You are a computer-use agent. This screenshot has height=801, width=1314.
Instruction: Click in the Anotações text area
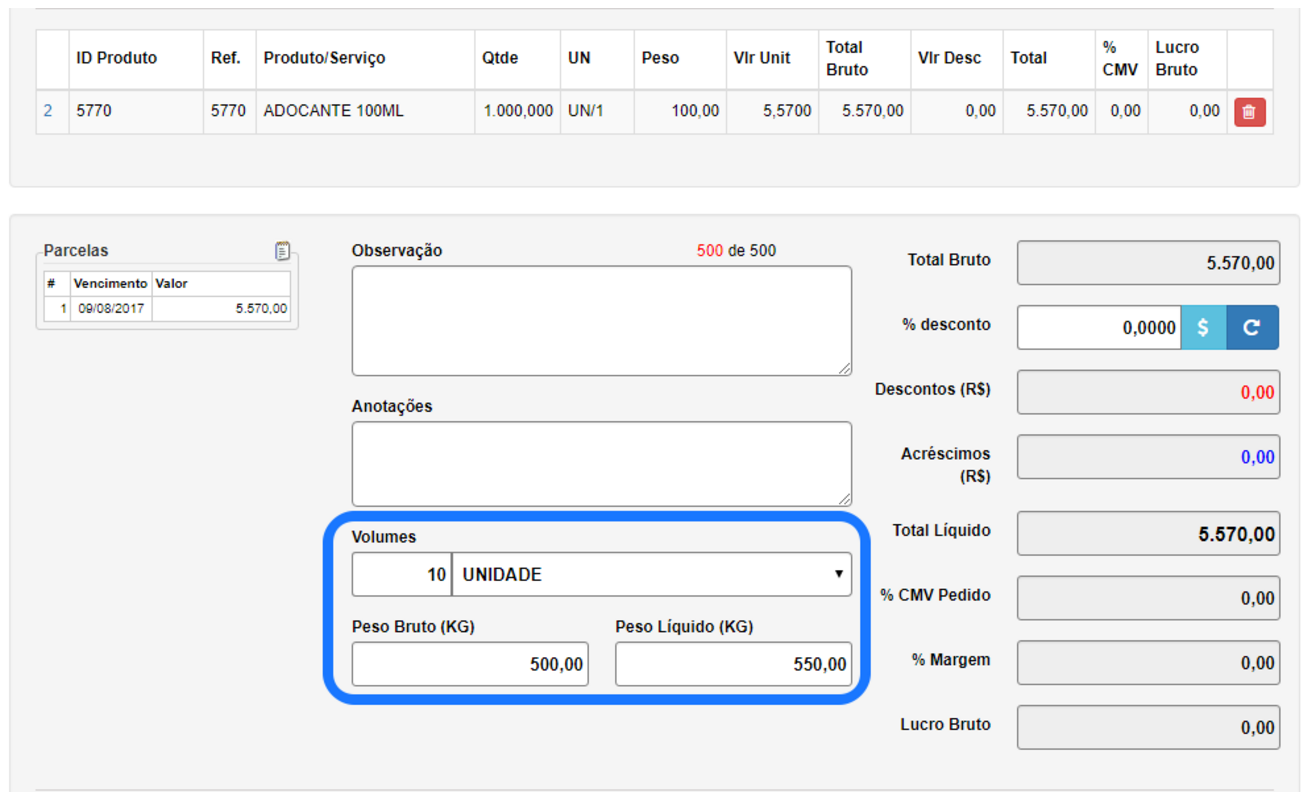click(x=601, y=463)
